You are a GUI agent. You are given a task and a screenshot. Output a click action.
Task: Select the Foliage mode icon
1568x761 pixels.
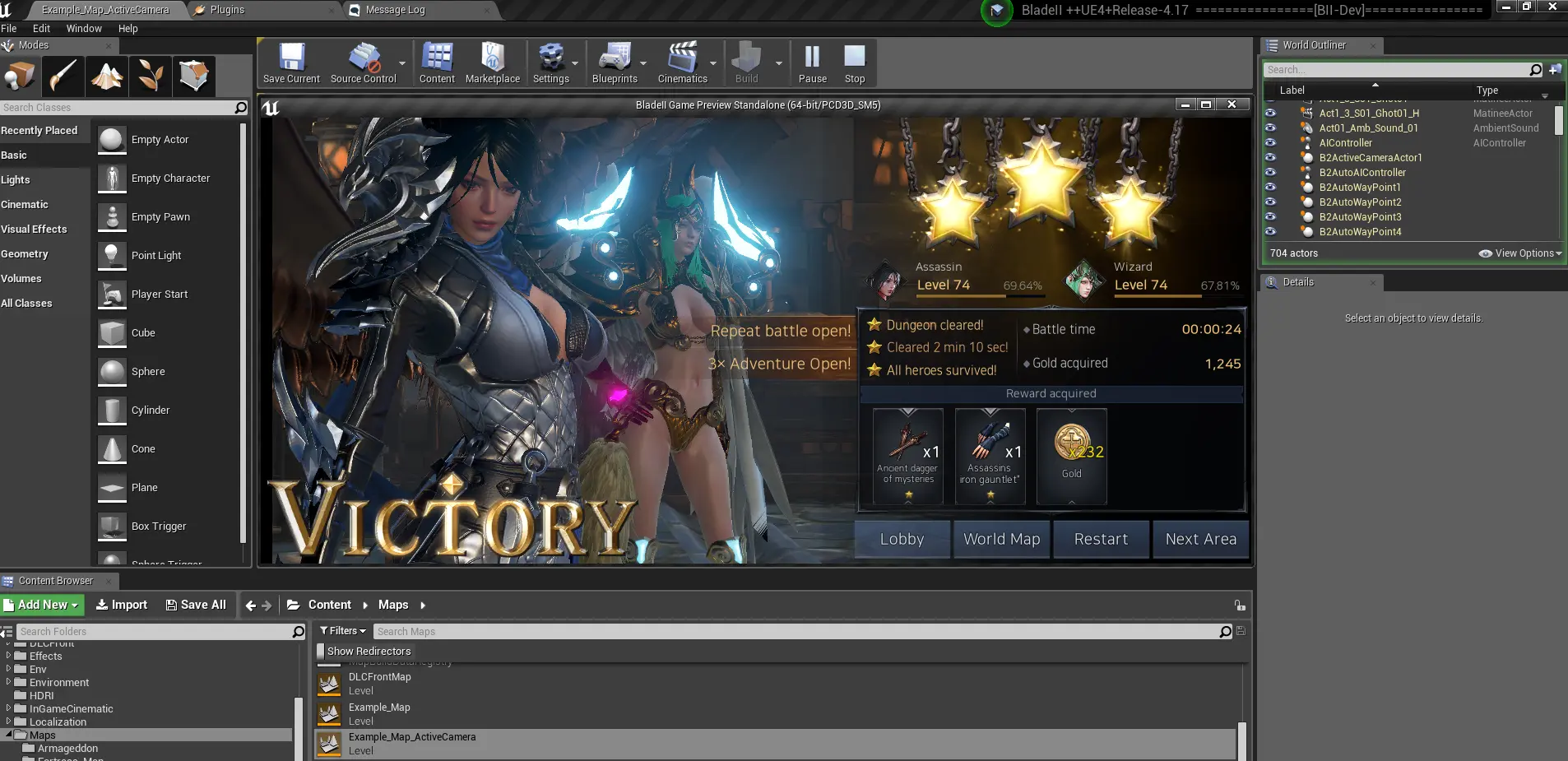pos(151,76)
